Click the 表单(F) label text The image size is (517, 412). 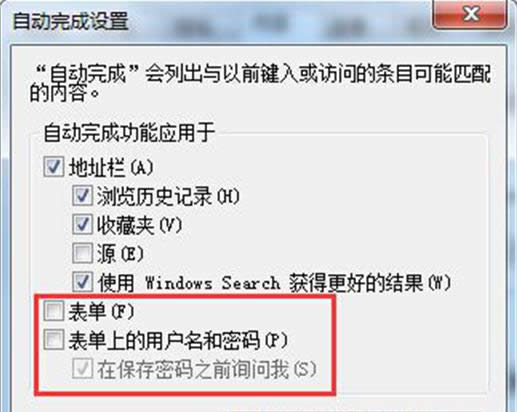[101, 312]
